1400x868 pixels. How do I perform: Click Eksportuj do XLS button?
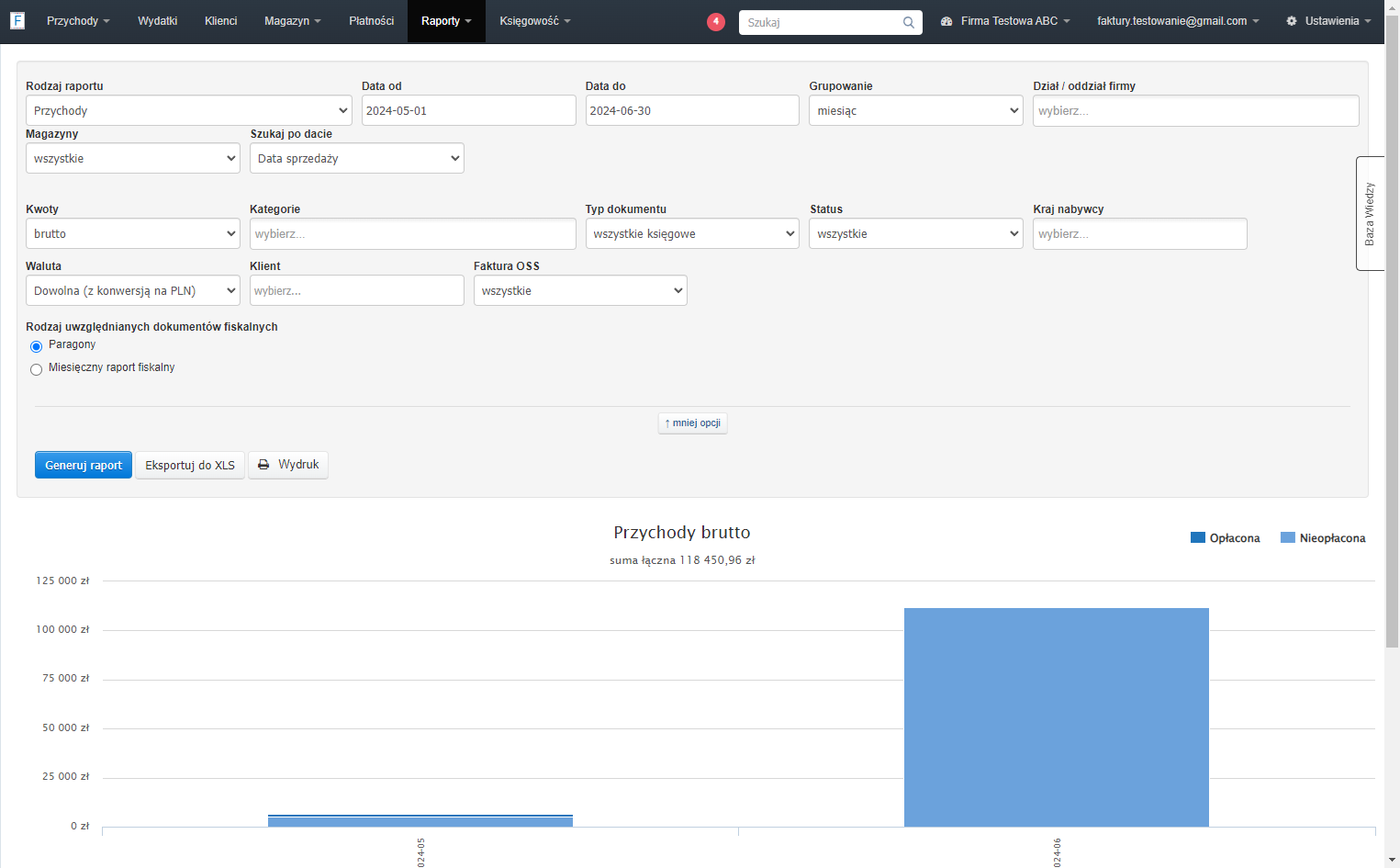click(190, 465)
